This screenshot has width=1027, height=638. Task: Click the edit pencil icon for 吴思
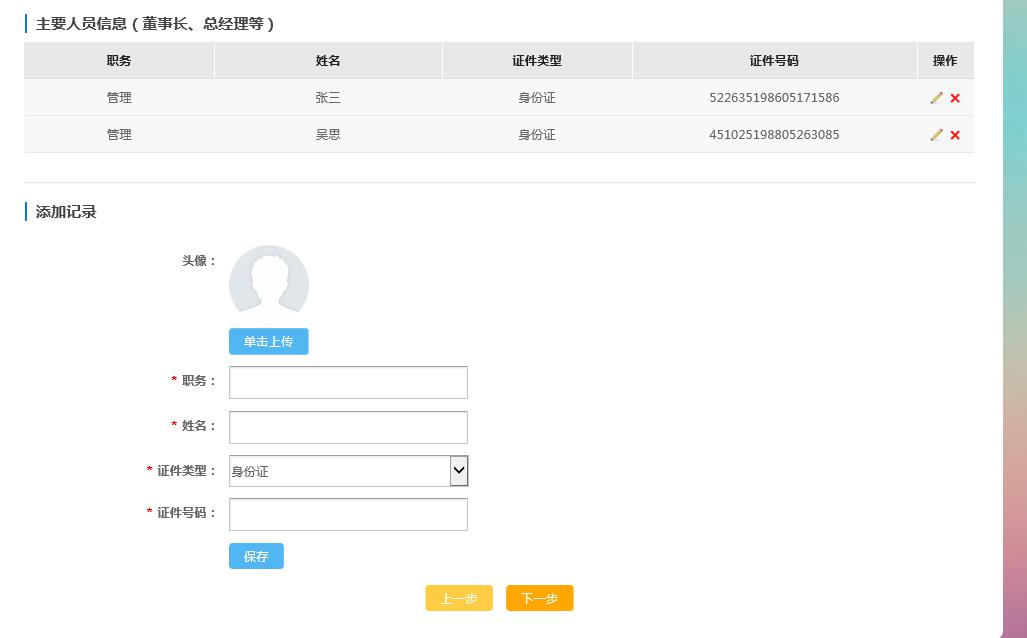[x=936, y=135]
